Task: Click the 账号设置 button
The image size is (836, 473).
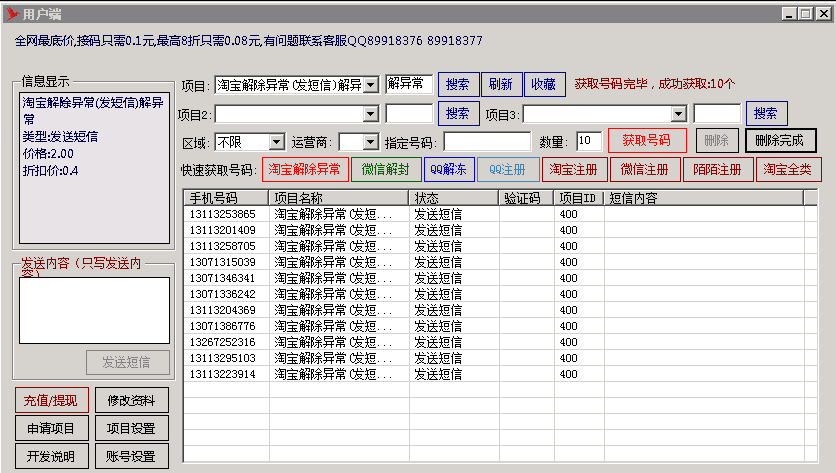Action: [x=132, y=456]
